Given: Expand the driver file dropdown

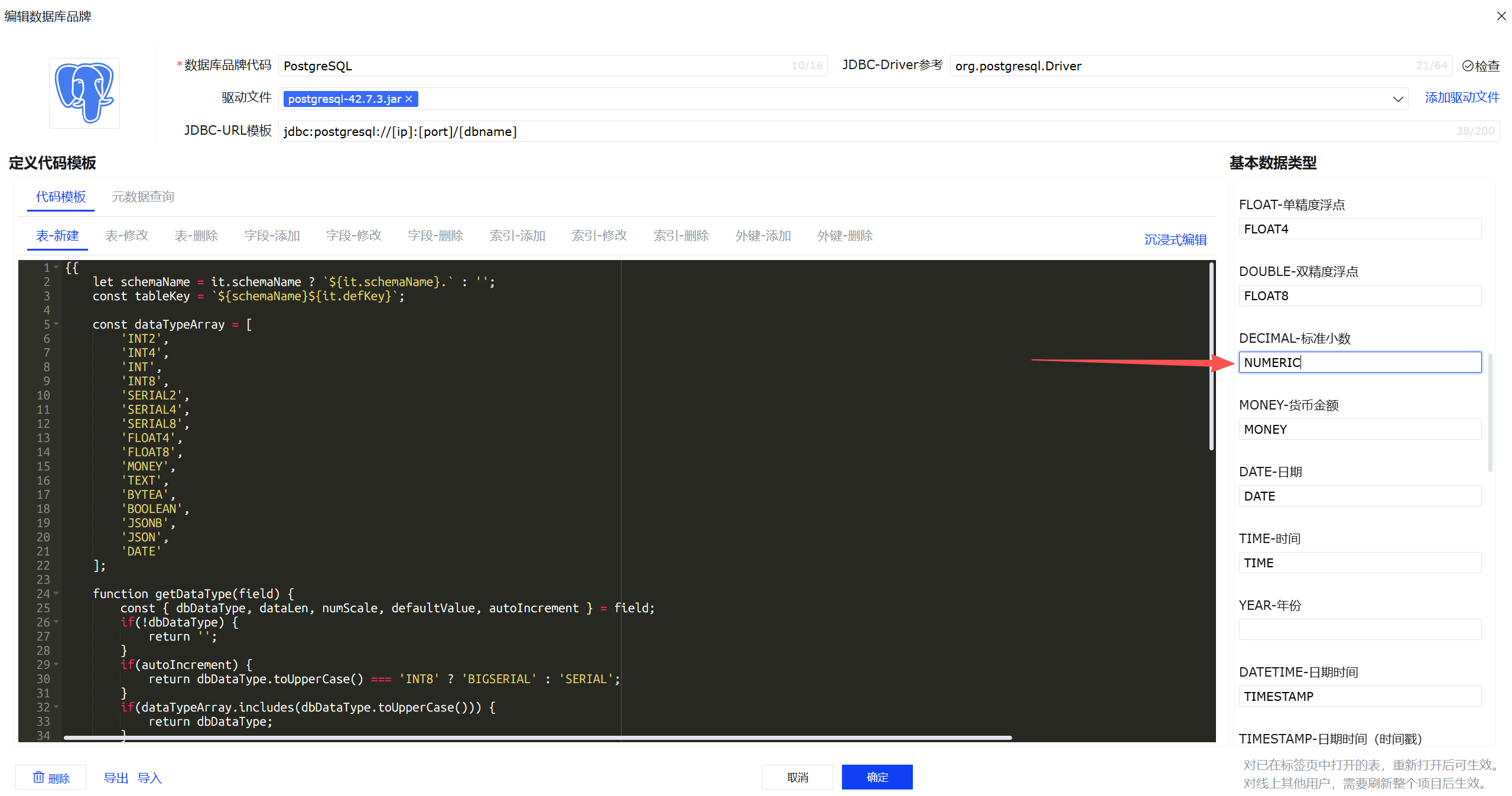Looking at the screenshot, I should (x=1397, y=99).
